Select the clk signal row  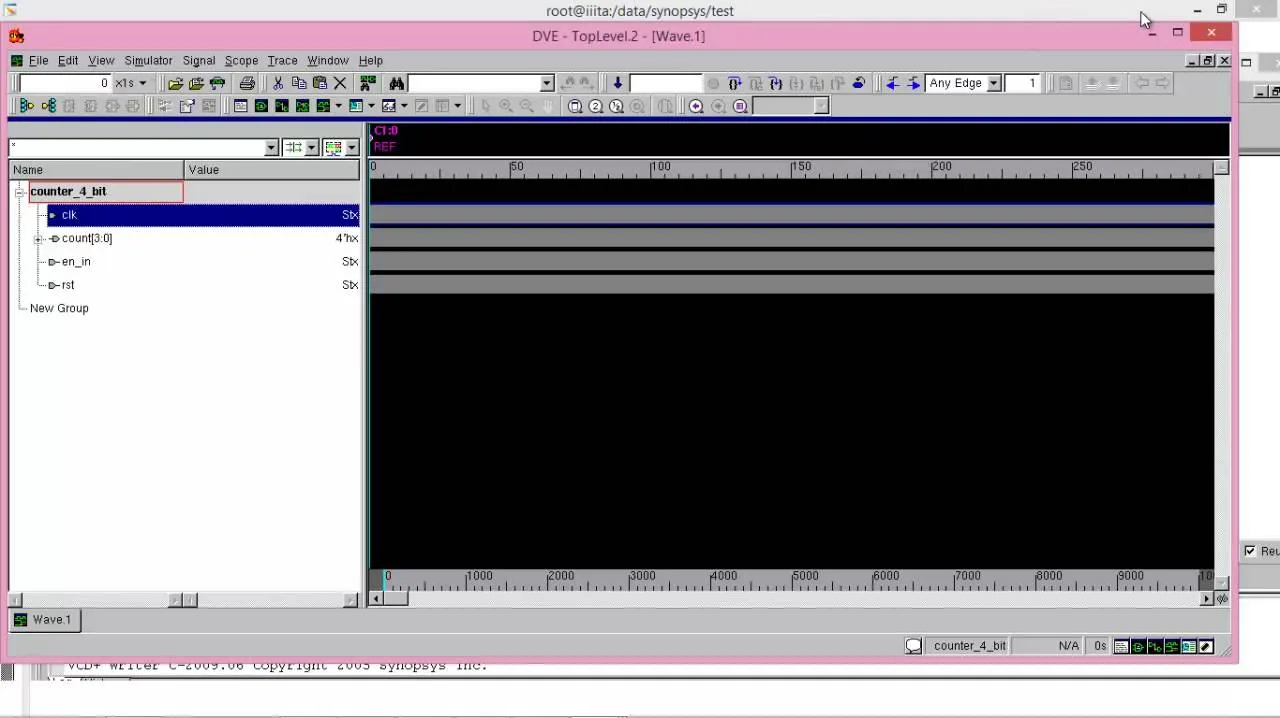click(x=203, y=215)
